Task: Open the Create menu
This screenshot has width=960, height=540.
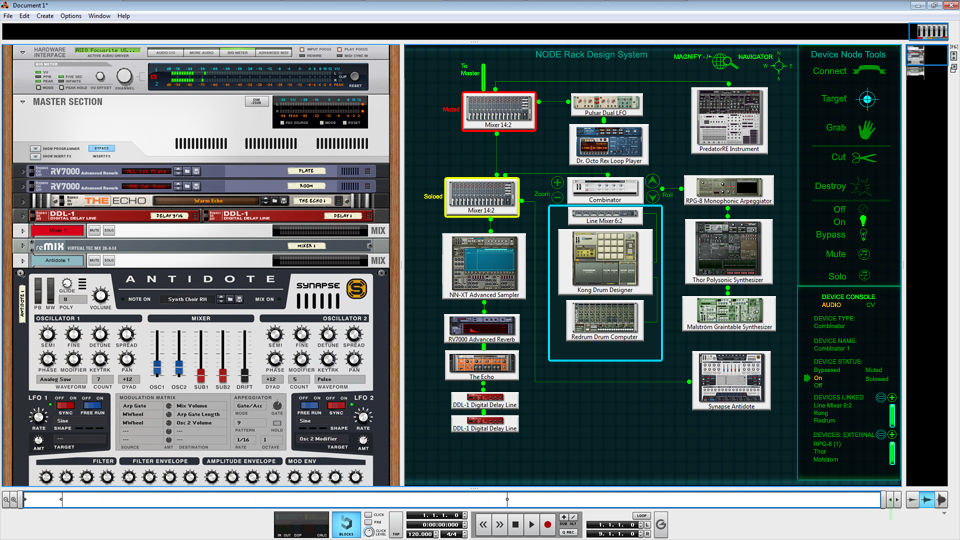Action: pos(45,16)
